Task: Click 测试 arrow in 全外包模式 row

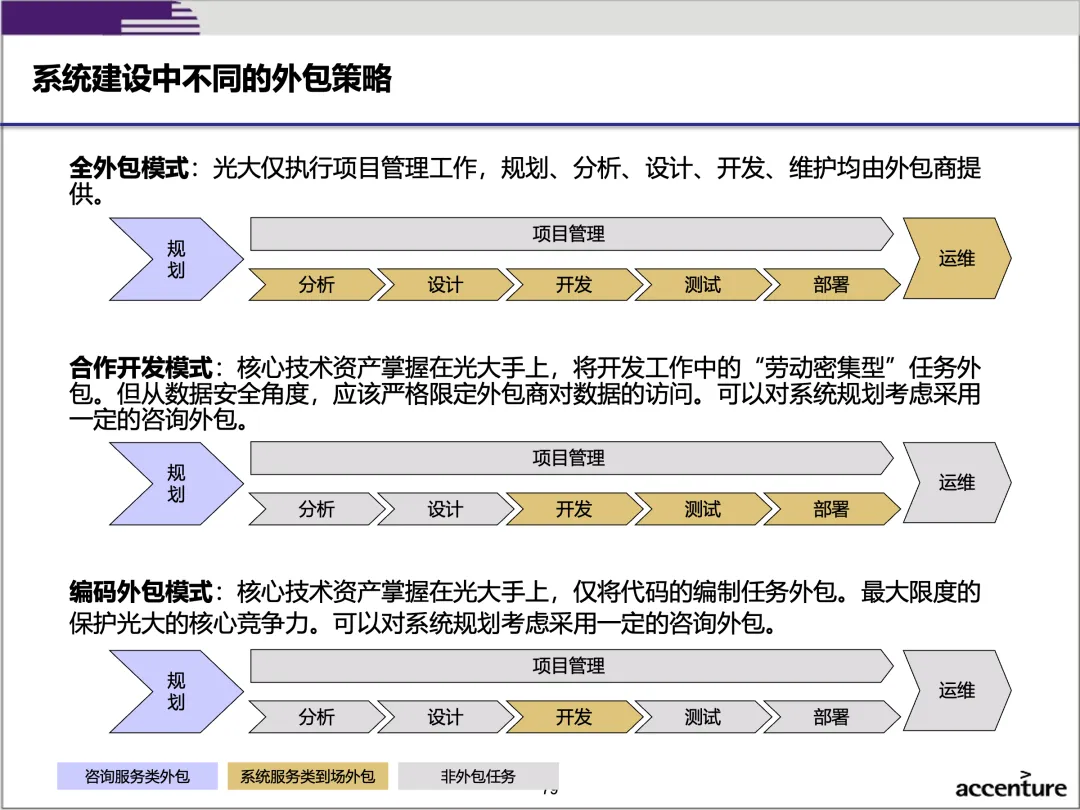Action: coord(703,284)
